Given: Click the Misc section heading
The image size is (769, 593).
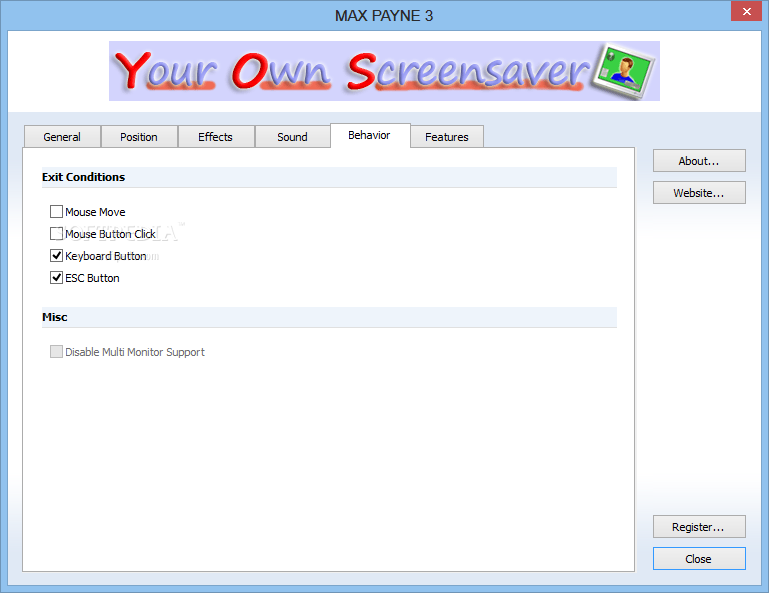Looking at the screenshot, I should coord(54,317).
